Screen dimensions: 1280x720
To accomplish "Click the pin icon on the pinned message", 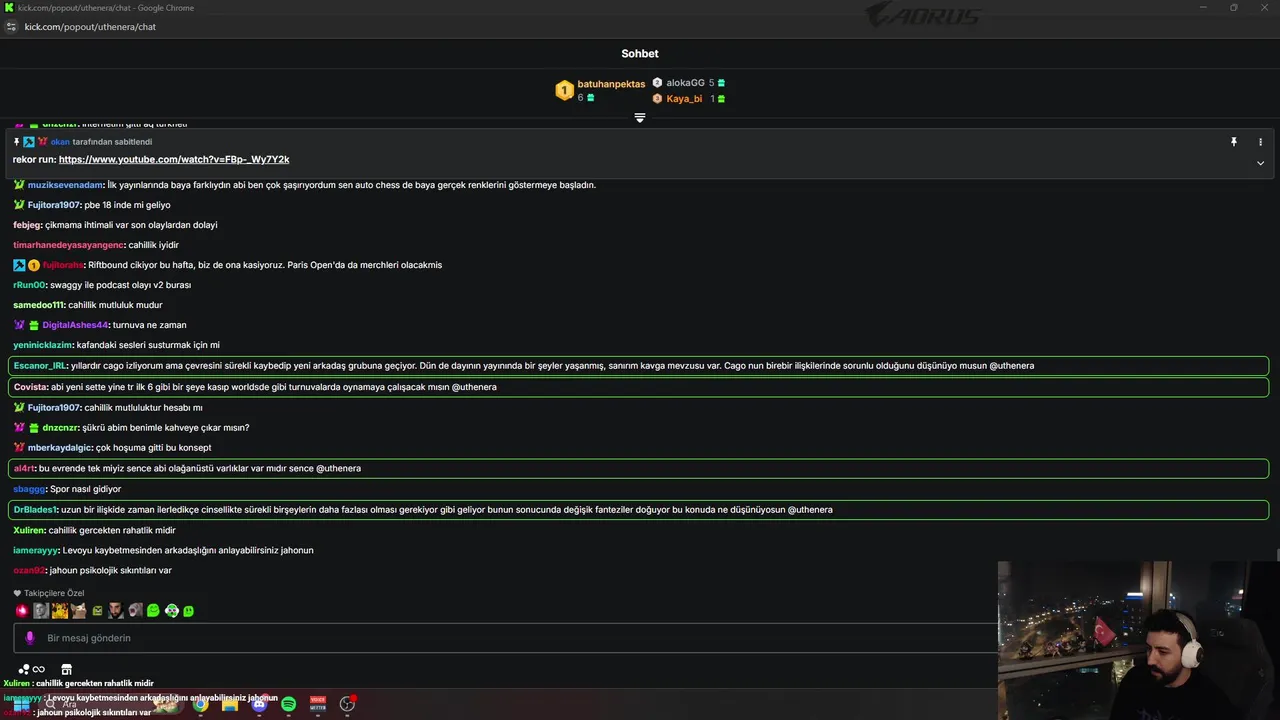I will click(x=1234, y=142).
